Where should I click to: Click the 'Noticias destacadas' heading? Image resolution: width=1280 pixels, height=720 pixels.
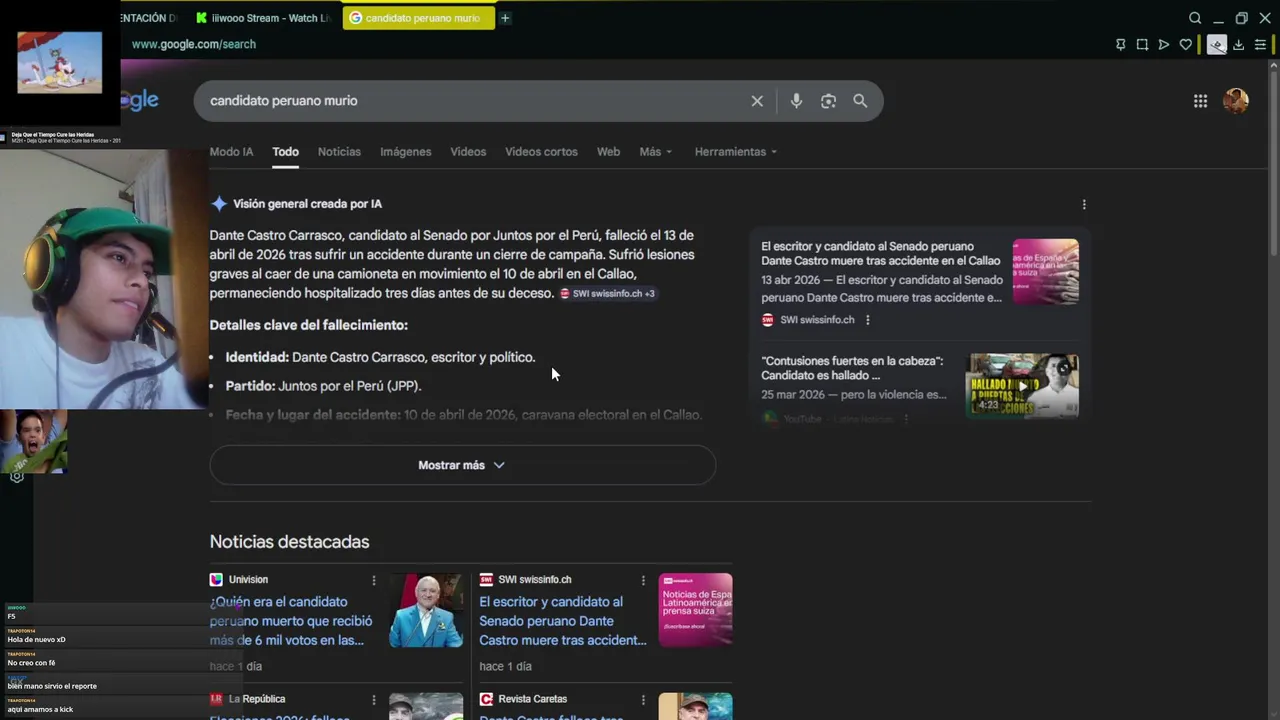click(x=289, y=542)
